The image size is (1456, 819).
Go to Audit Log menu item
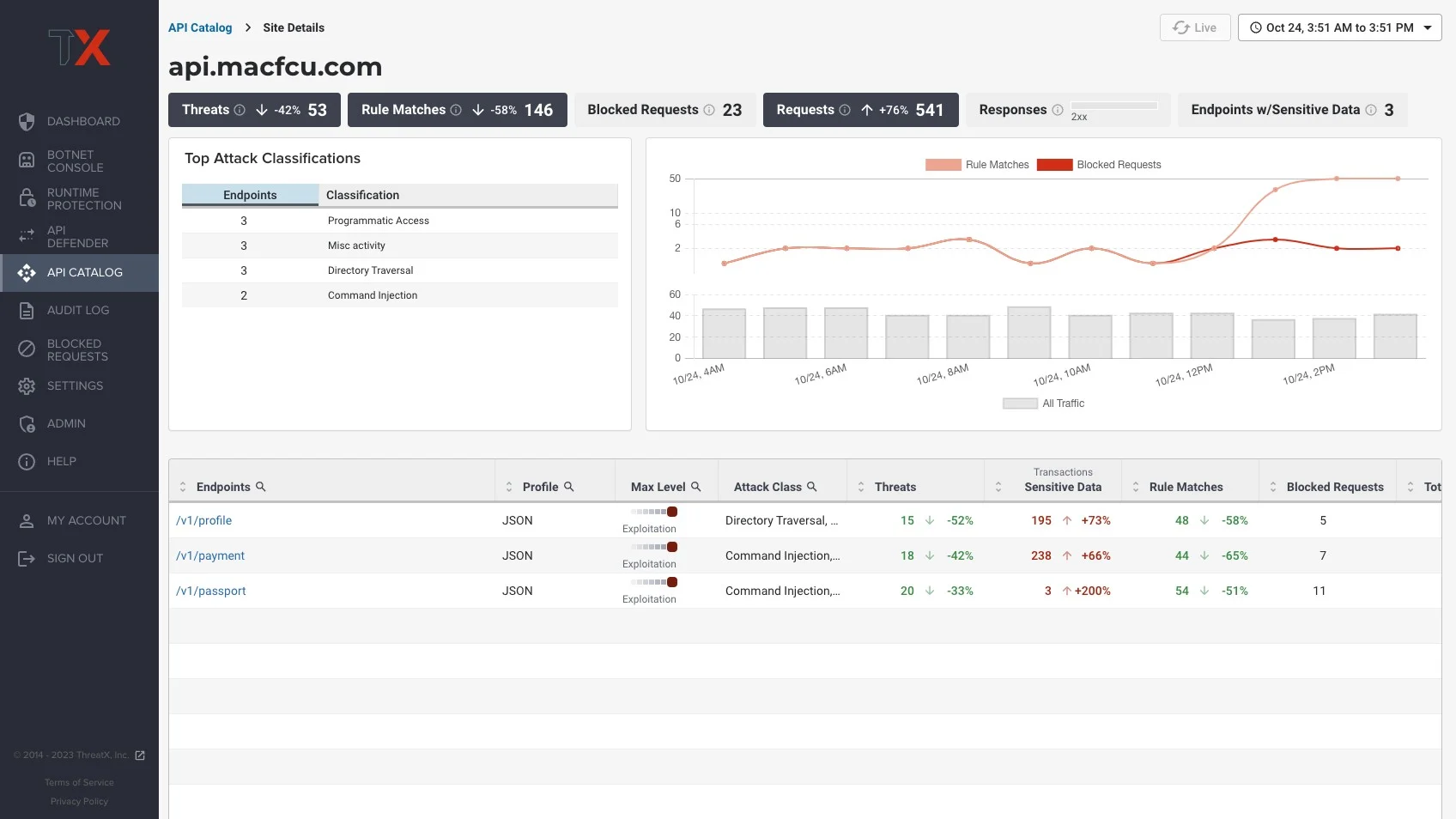(79, 311)
